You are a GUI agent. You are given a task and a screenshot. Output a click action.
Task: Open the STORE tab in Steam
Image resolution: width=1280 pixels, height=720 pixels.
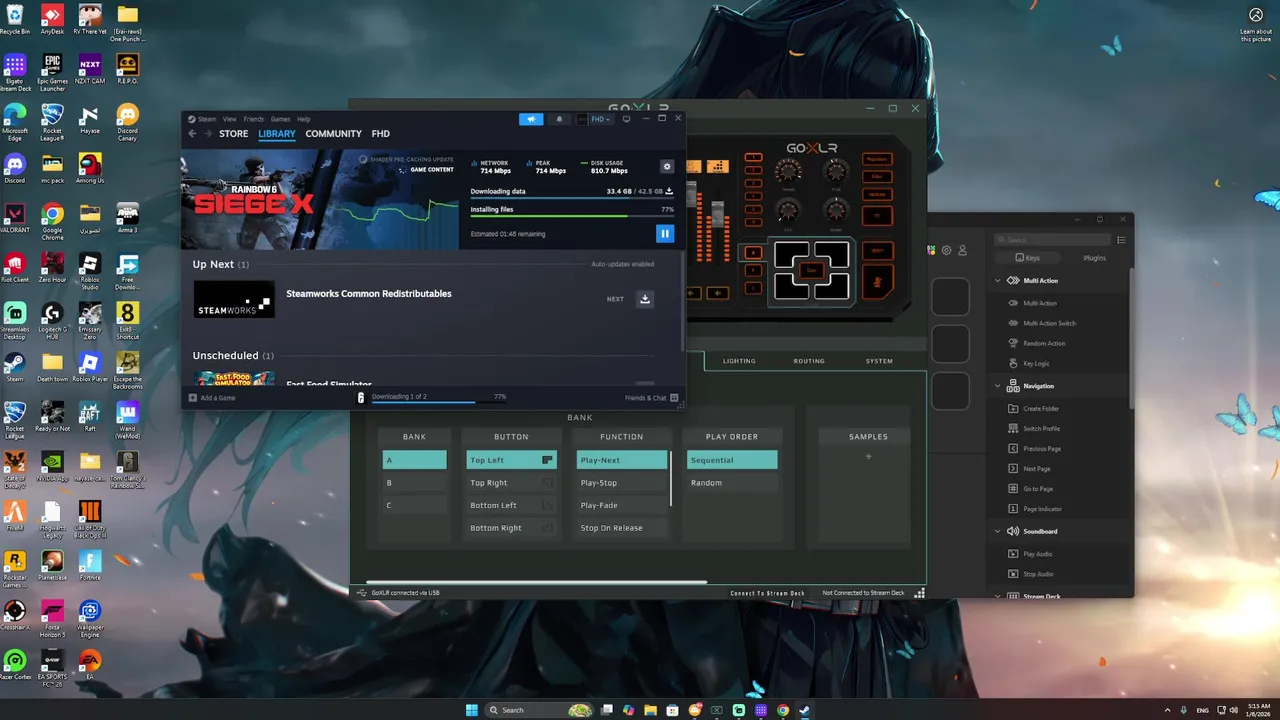[233, 134]
